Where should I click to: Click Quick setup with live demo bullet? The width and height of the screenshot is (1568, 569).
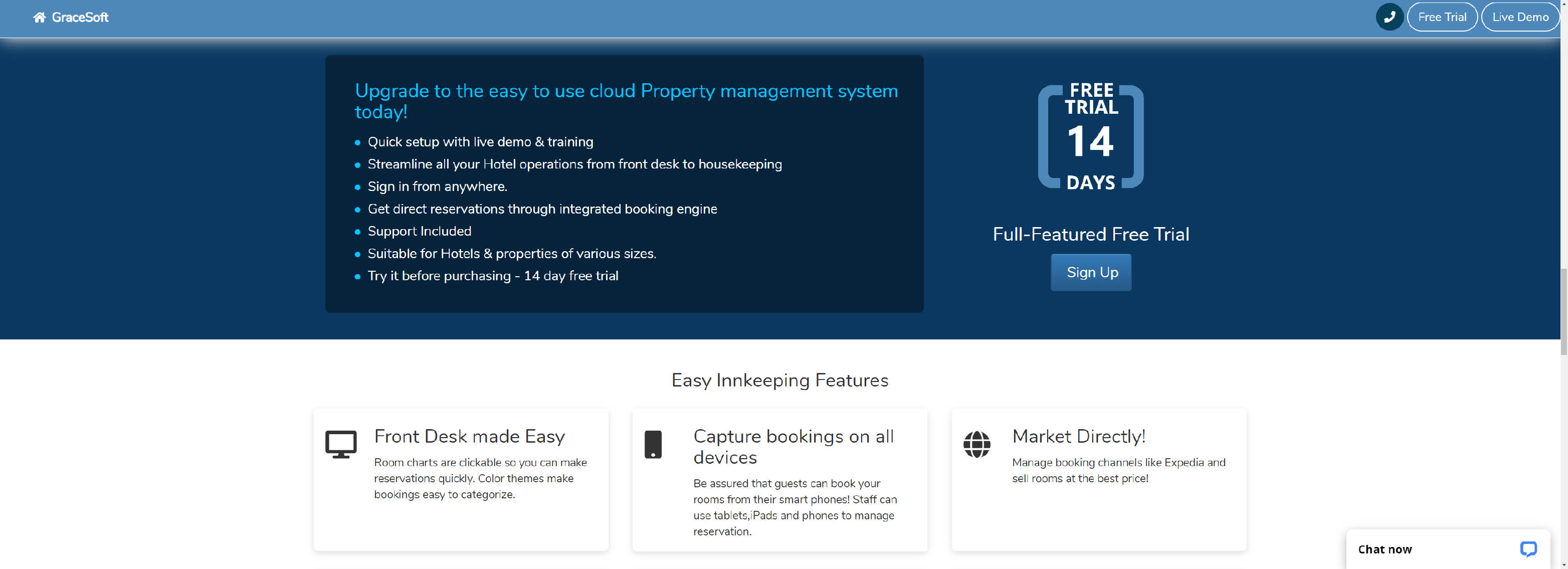pyautogui.click(x=480, y=142)
